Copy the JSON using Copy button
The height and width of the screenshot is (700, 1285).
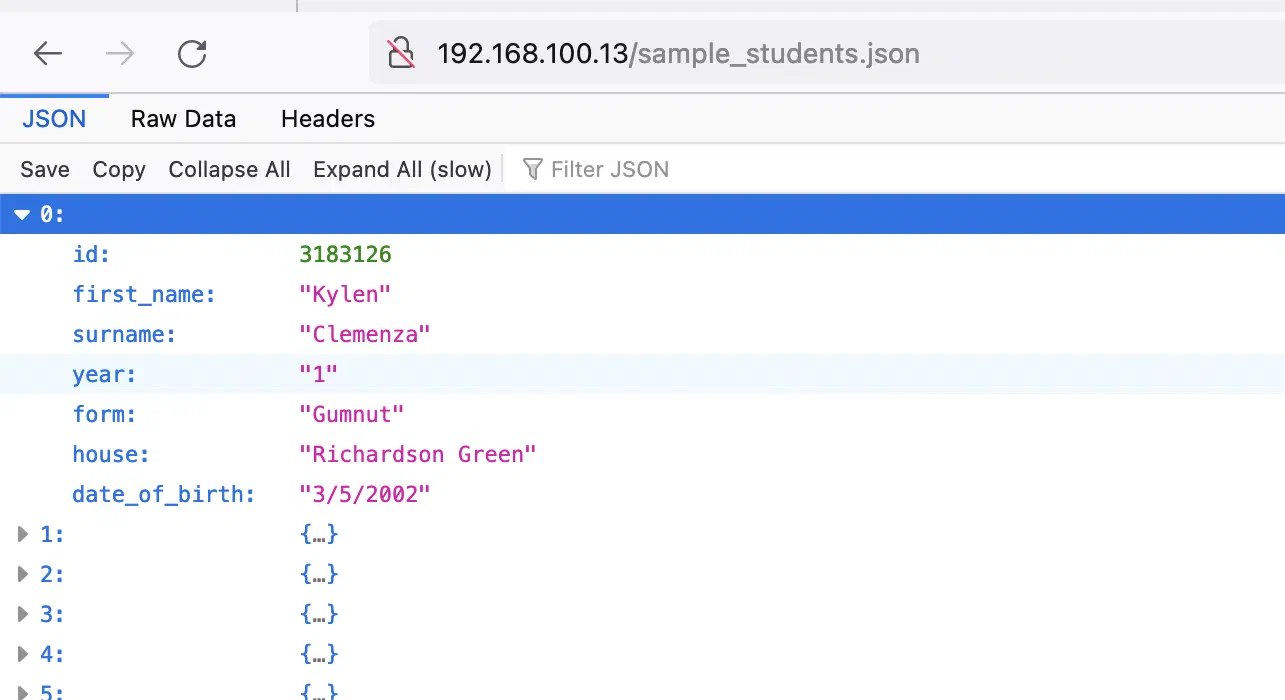point(119,169)
